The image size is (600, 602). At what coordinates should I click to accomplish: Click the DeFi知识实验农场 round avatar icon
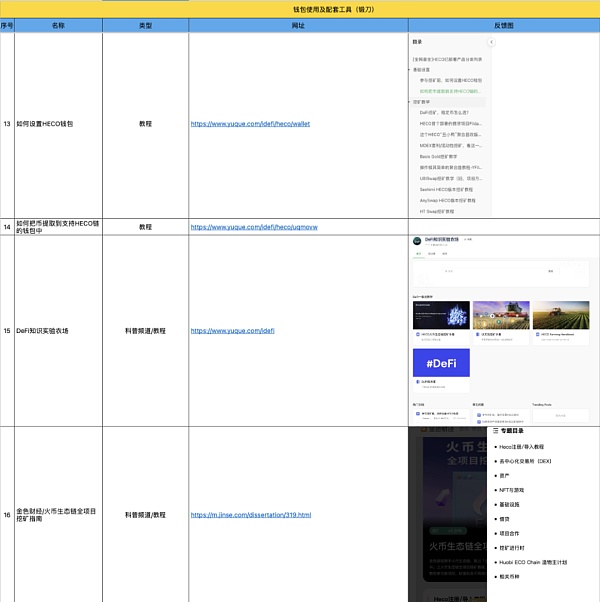click(x=417, y=241)
